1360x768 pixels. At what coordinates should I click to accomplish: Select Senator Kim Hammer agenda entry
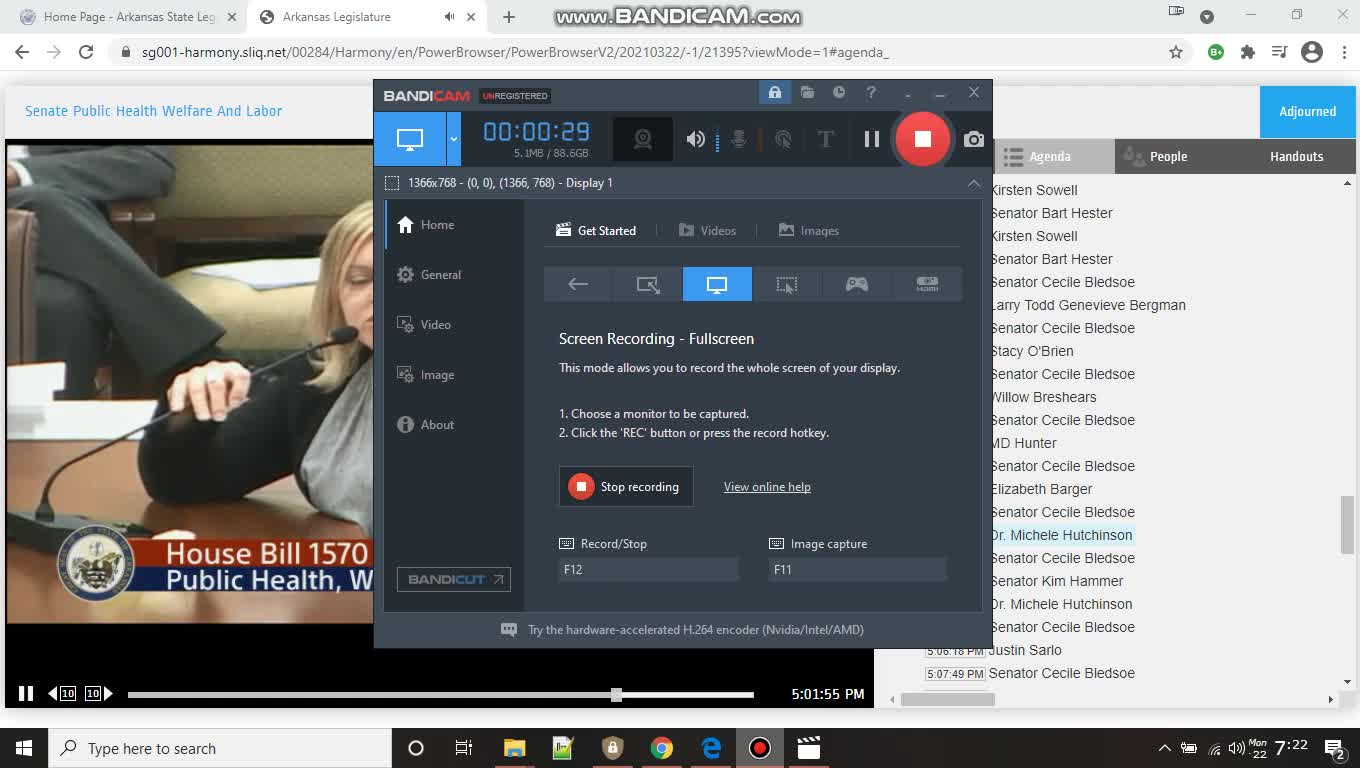click(1057, 581)
